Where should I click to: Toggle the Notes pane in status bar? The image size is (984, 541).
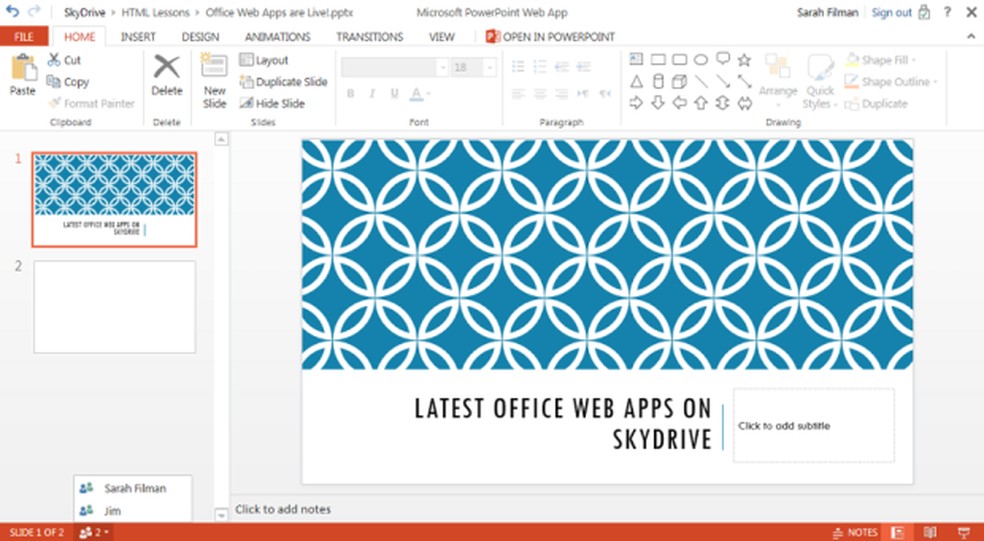tap(855, 532)
